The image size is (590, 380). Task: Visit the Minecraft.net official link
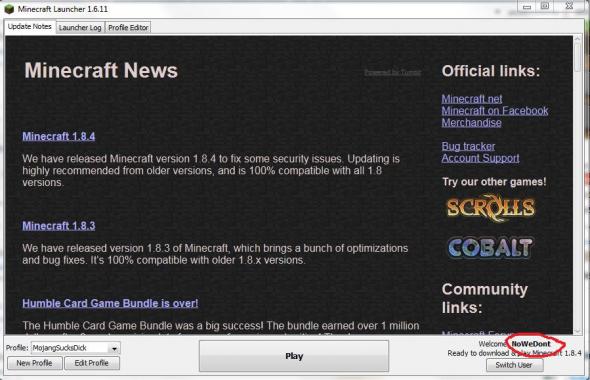(472, 99)
